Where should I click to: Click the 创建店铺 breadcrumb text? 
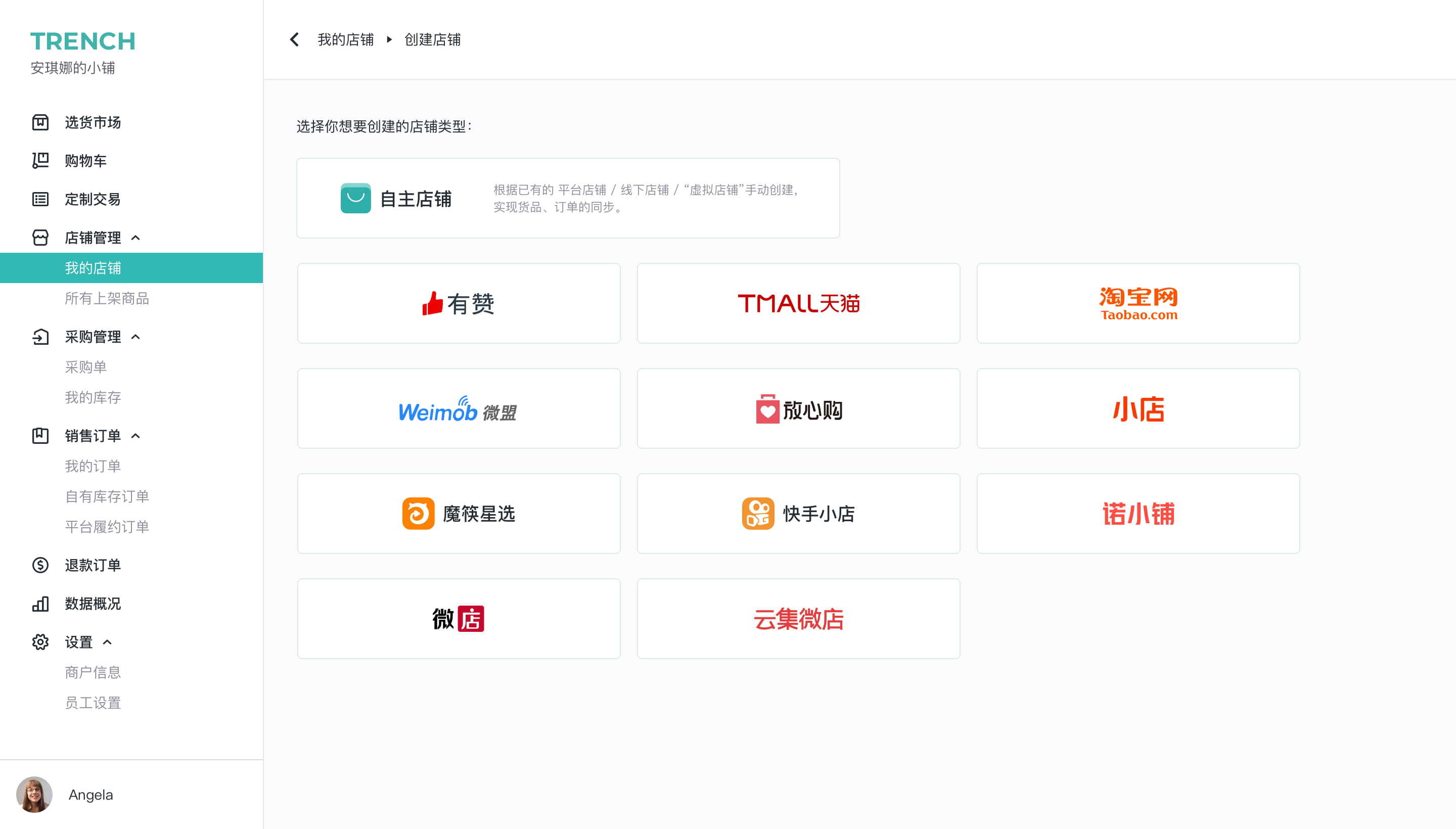pos(432,39)
